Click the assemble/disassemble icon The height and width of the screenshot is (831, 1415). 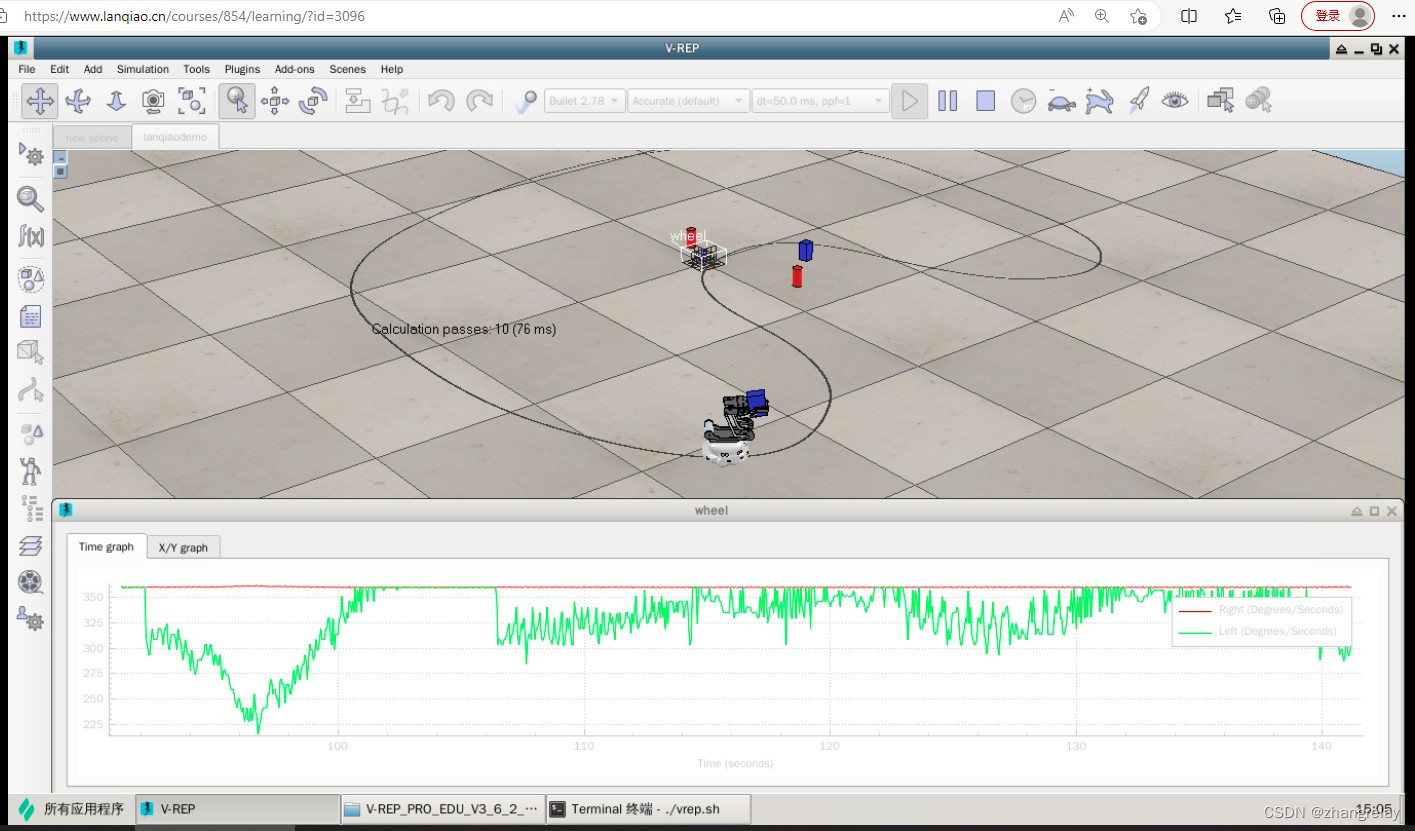[x=355, y=100]
